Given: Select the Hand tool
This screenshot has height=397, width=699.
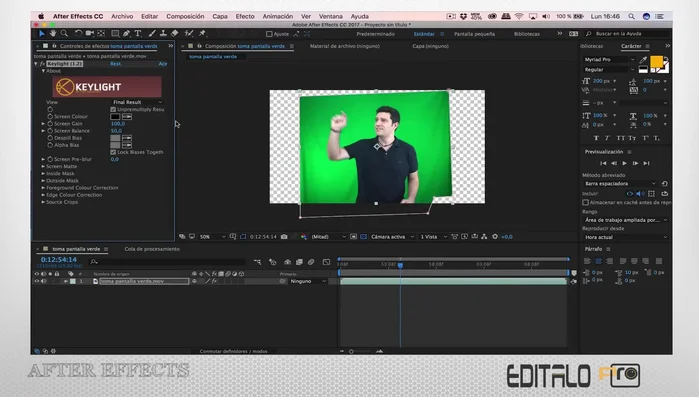Looking at the screenshot, I should (53, 33).
